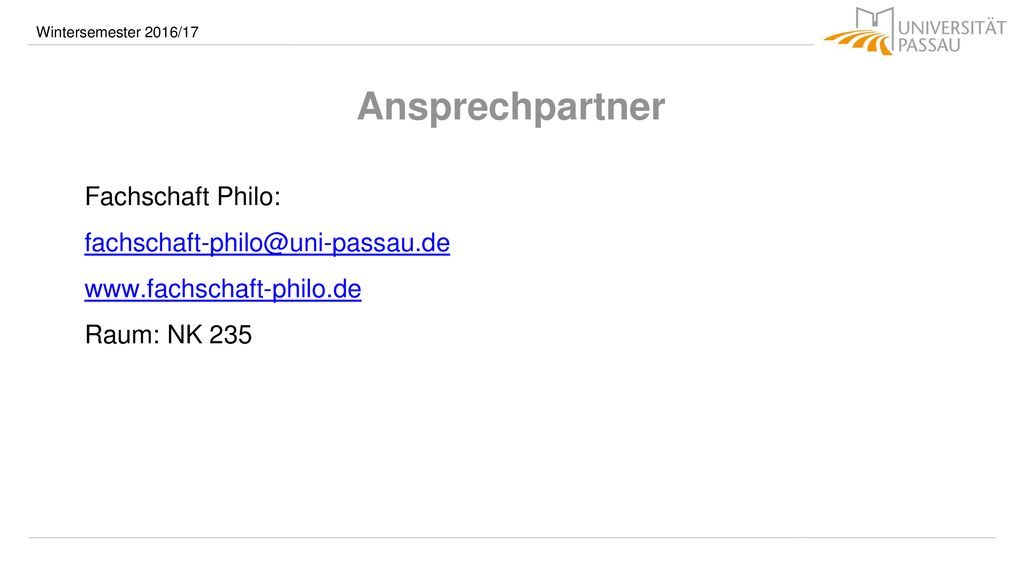The width and height of the screenshot is (1024, 576).
Task: Click the grey footer line at slide bottom
Action: (512, 537)
